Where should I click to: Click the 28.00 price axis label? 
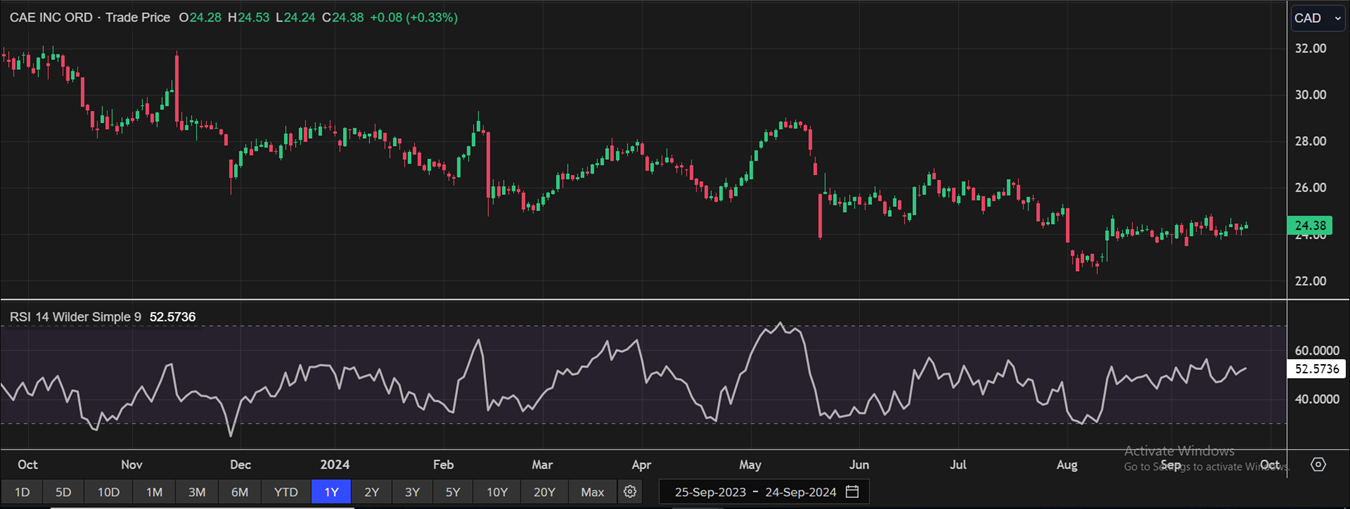(1309, 142)
